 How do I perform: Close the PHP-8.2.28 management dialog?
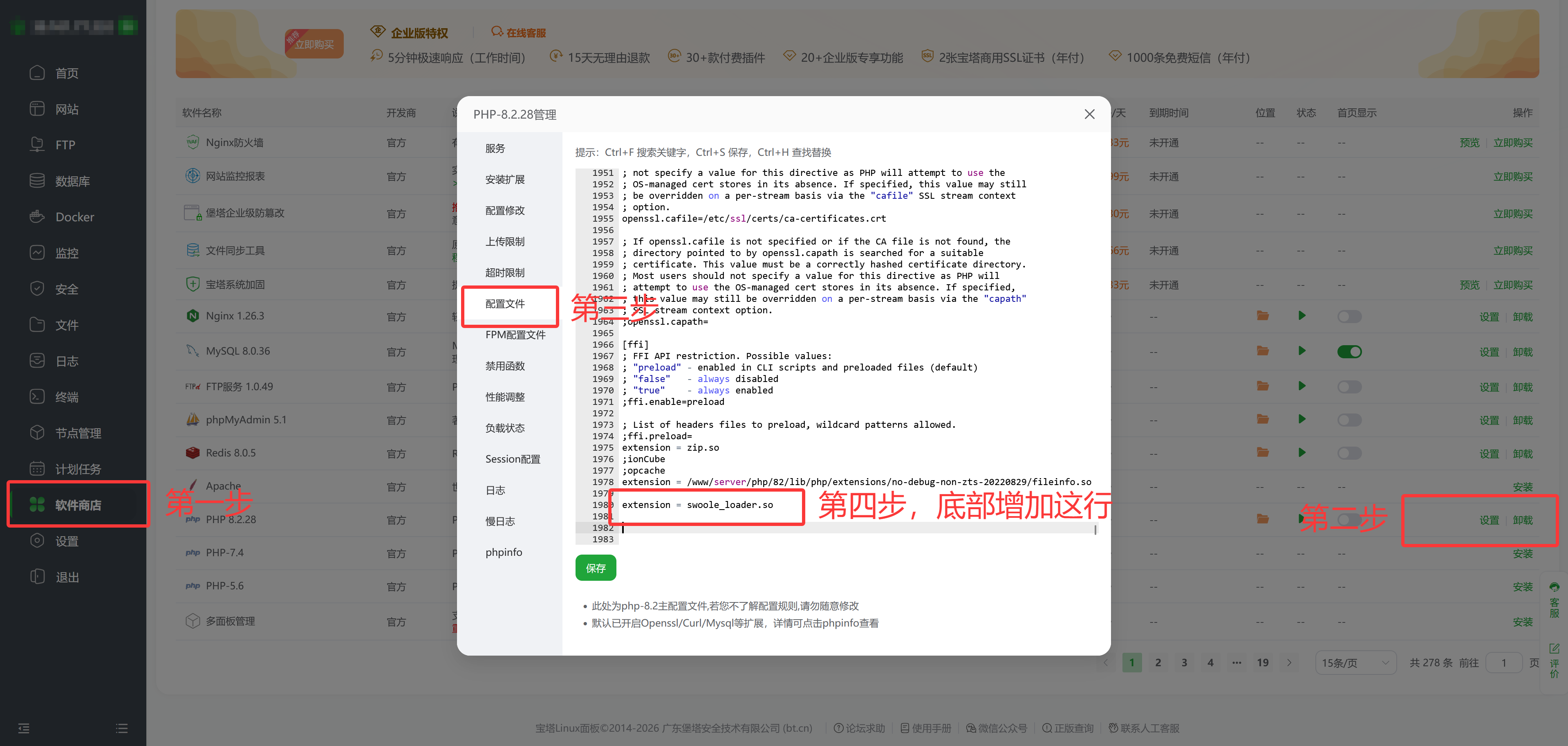click(x=1089, y=115)
